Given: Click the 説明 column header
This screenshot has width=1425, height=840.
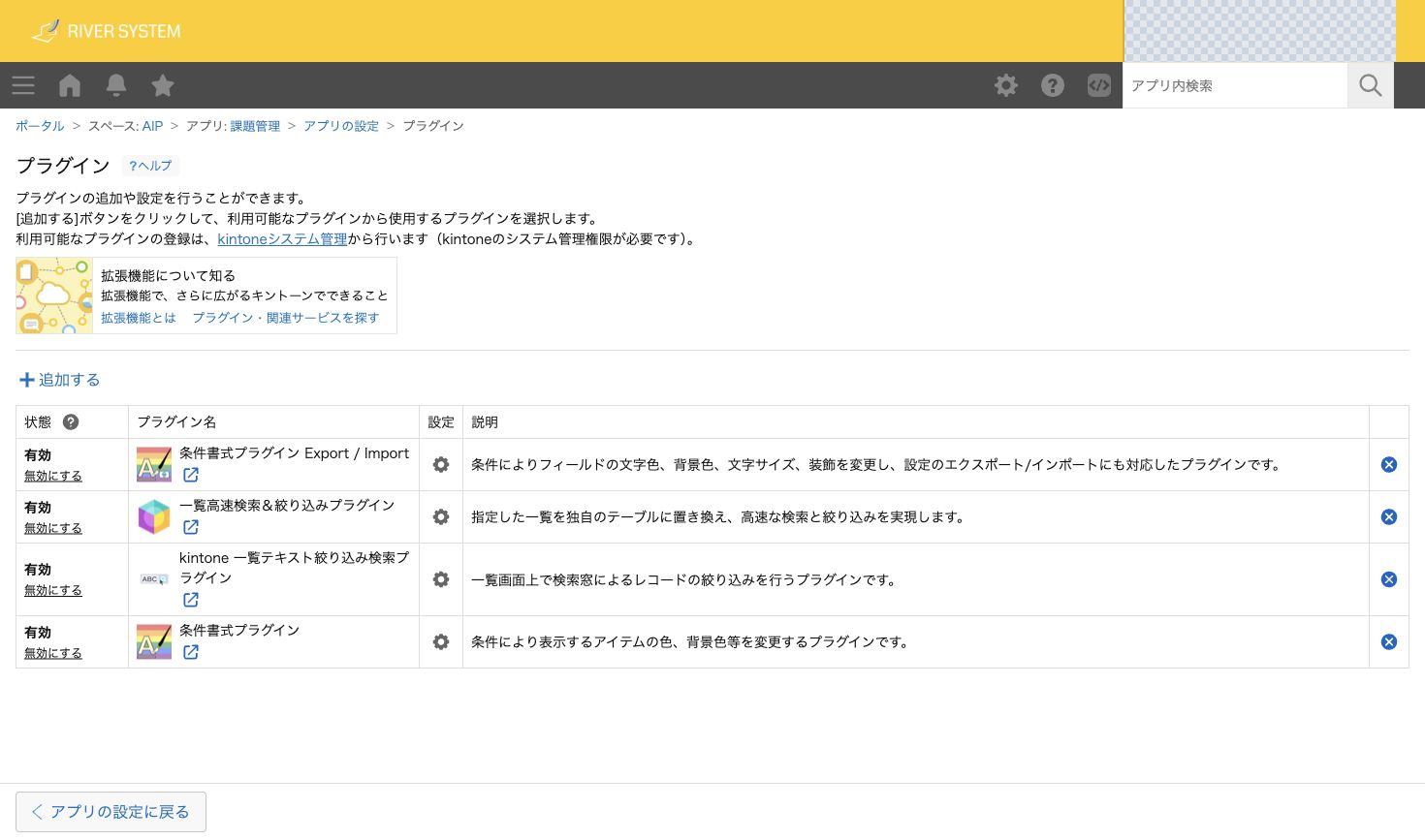Looking at the screenshot, I should click(x=485, y=422).
